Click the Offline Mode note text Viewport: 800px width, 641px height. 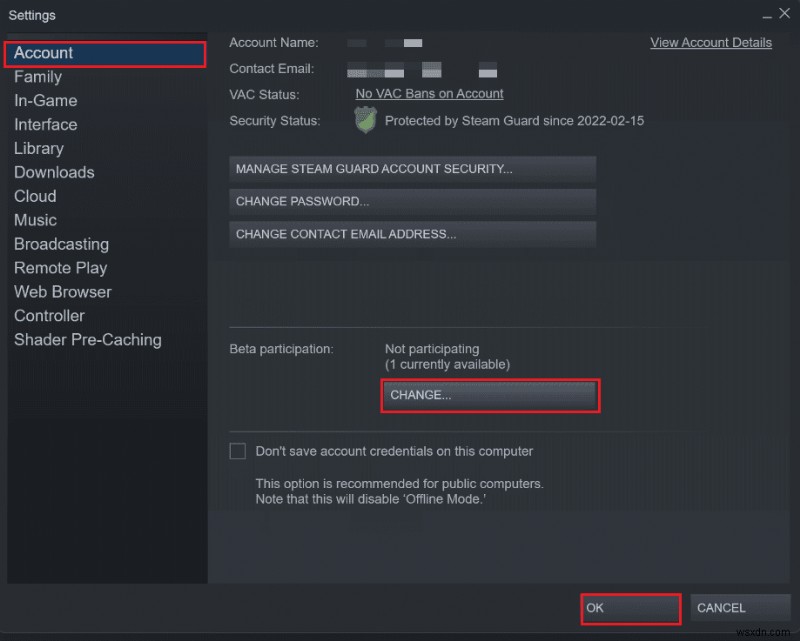[x=370, y=499]
